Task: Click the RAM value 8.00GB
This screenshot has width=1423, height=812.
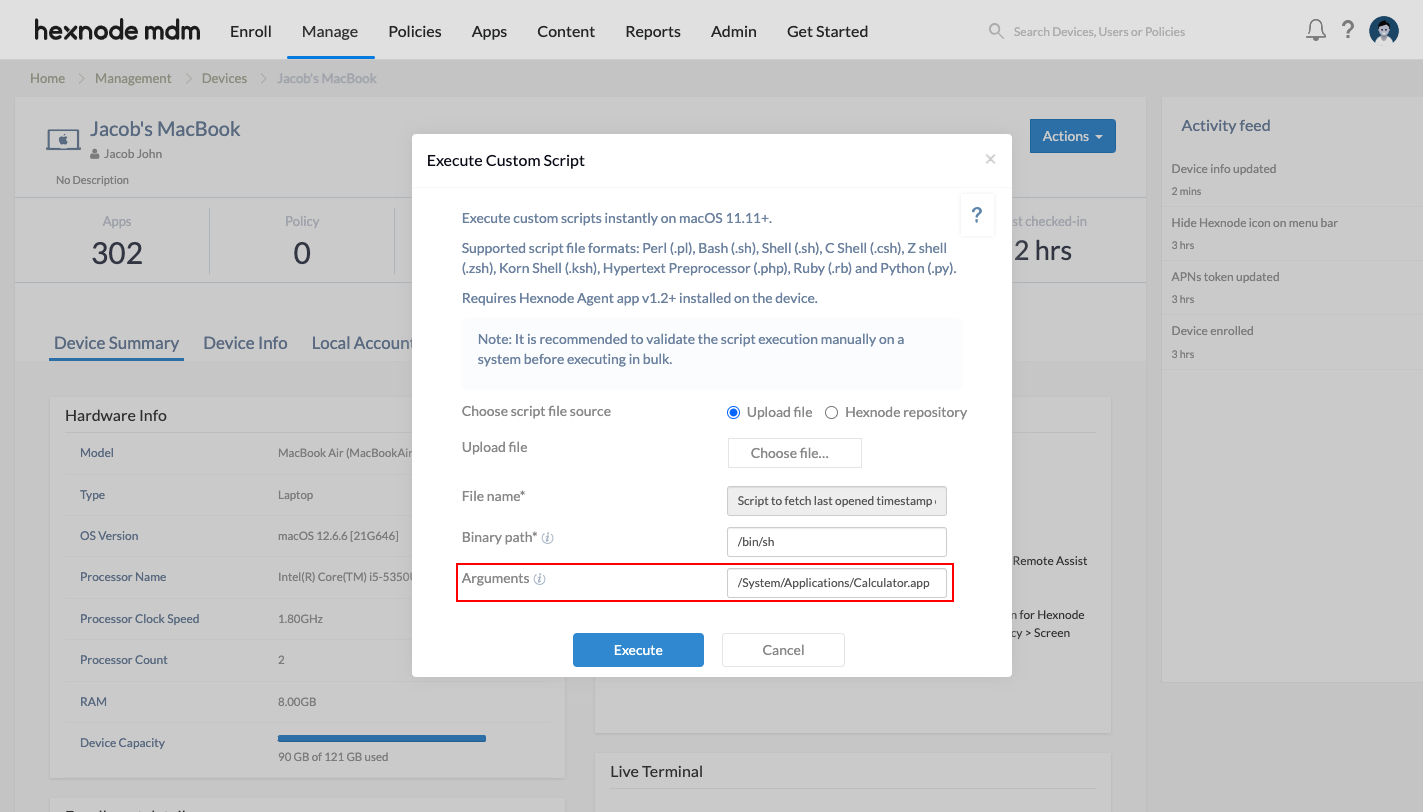Action: (297, 702)
